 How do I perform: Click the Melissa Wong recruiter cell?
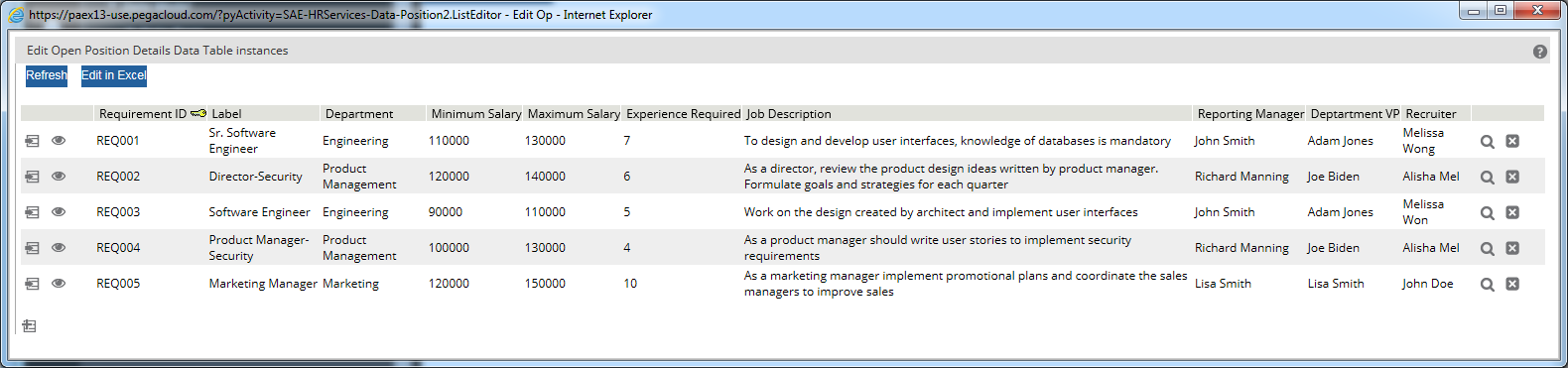point(1423,141)
